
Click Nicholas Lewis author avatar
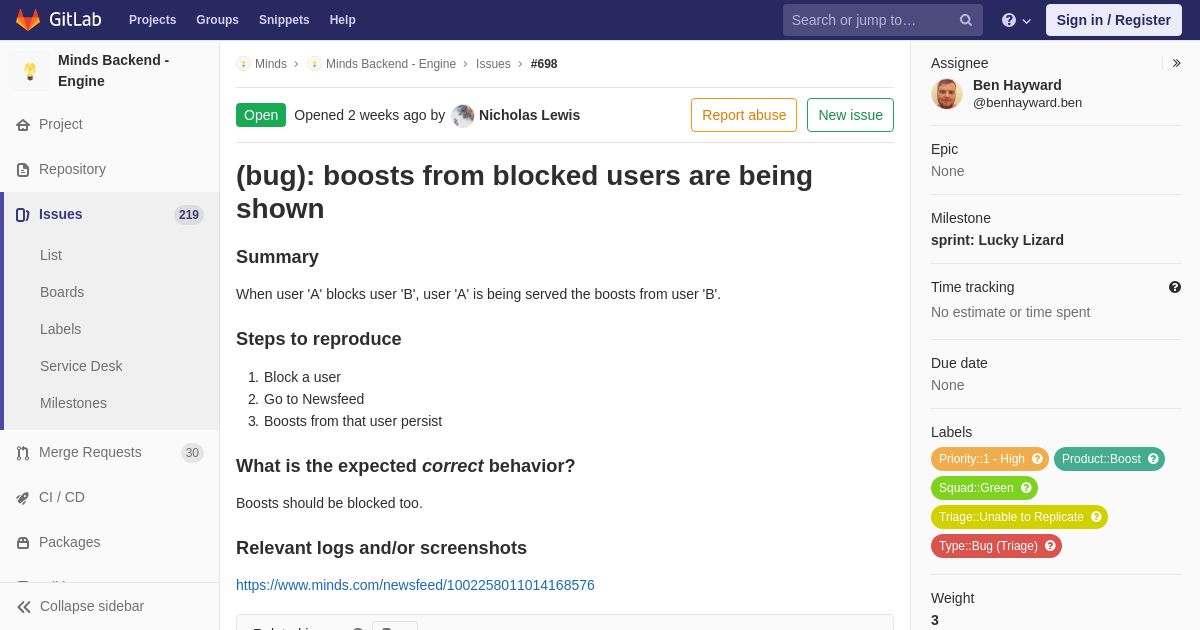[463, 116]
